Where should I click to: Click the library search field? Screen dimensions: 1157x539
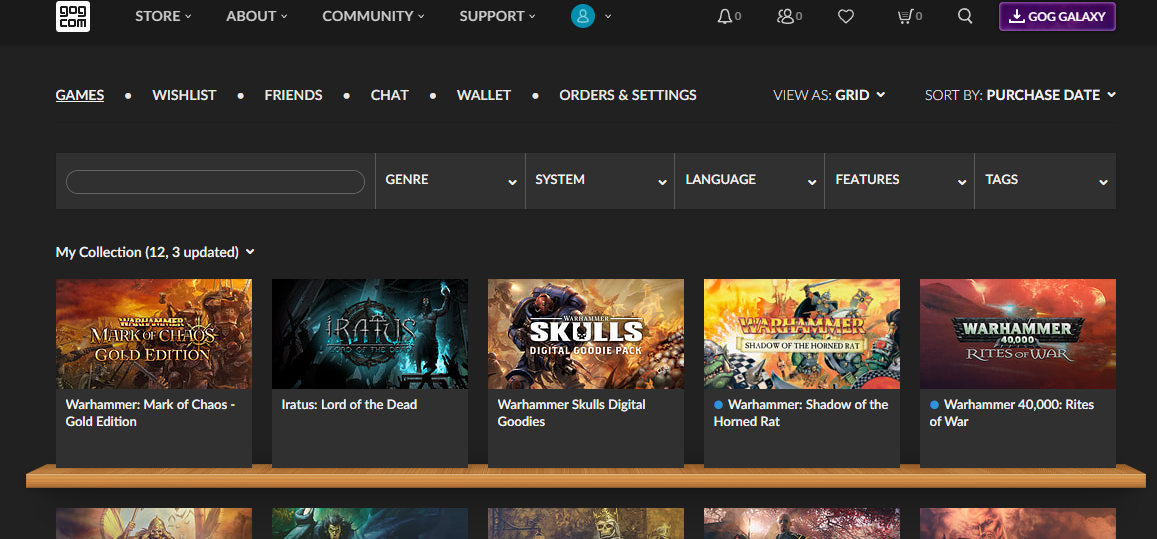point(215,182)
